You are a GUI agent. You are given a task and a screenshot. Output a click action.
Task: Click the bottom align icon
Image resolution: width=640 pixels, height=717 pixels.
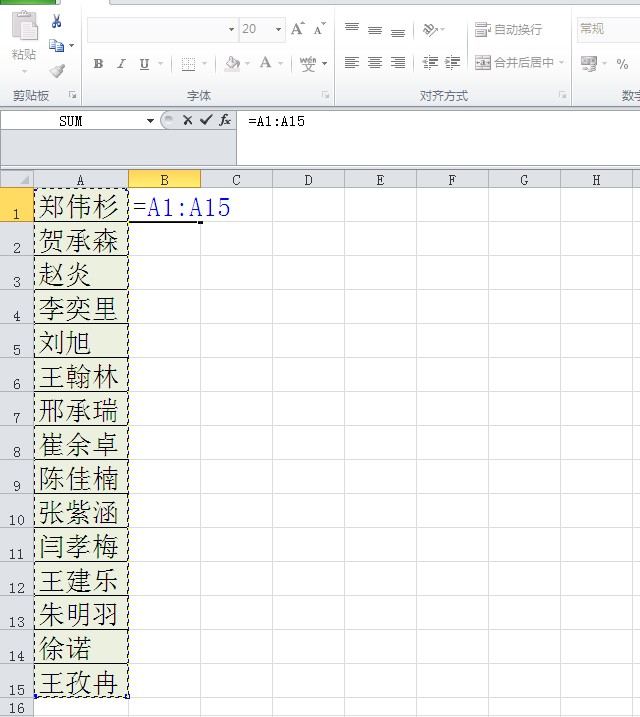tap(398, 31)
